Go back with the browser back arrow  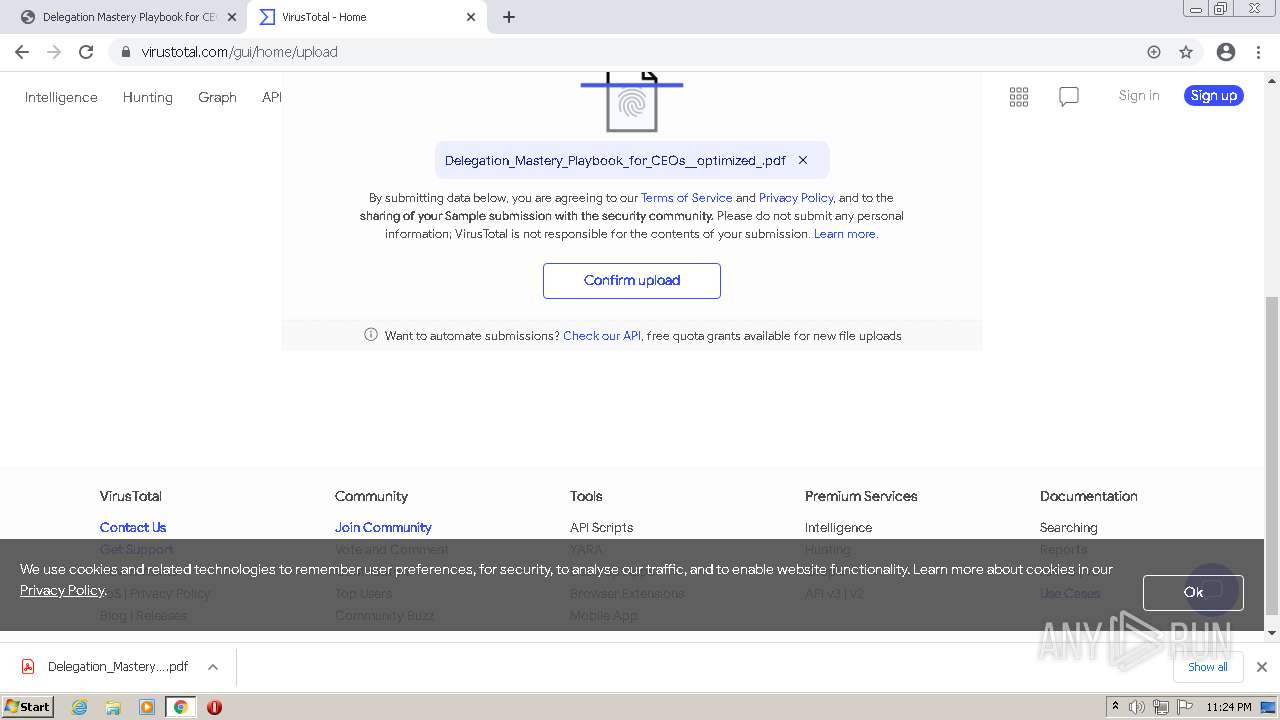click(x=22, y=52)
